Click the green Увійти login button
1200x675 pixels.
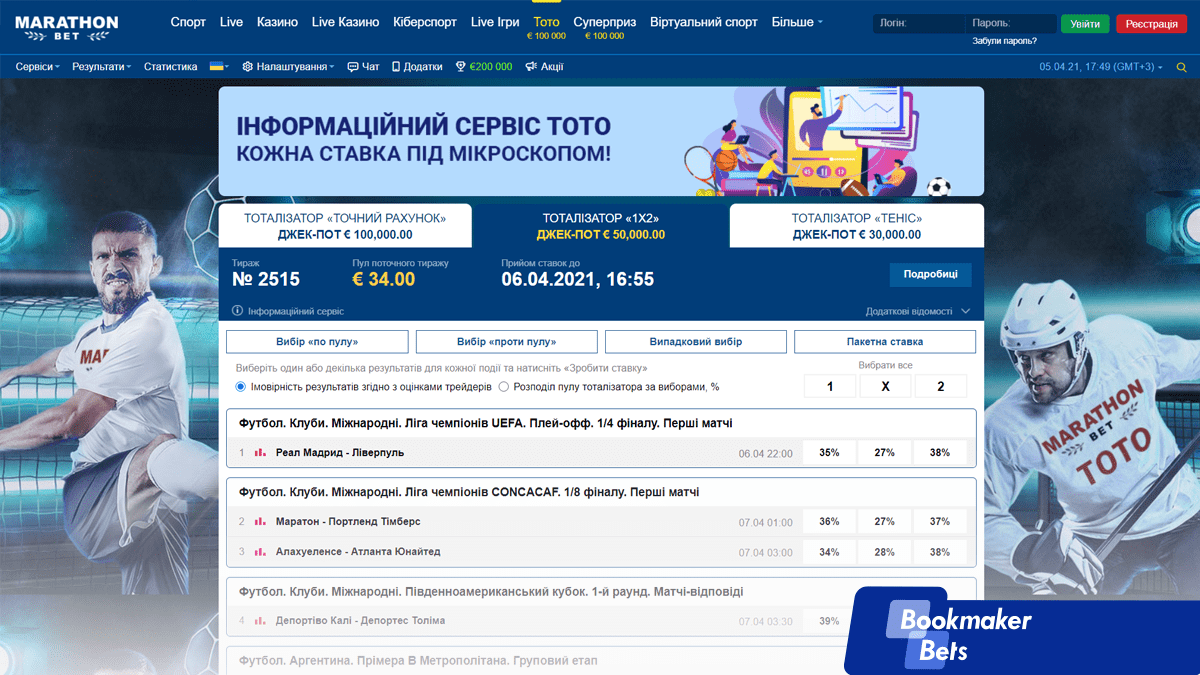click(1085, 24)
